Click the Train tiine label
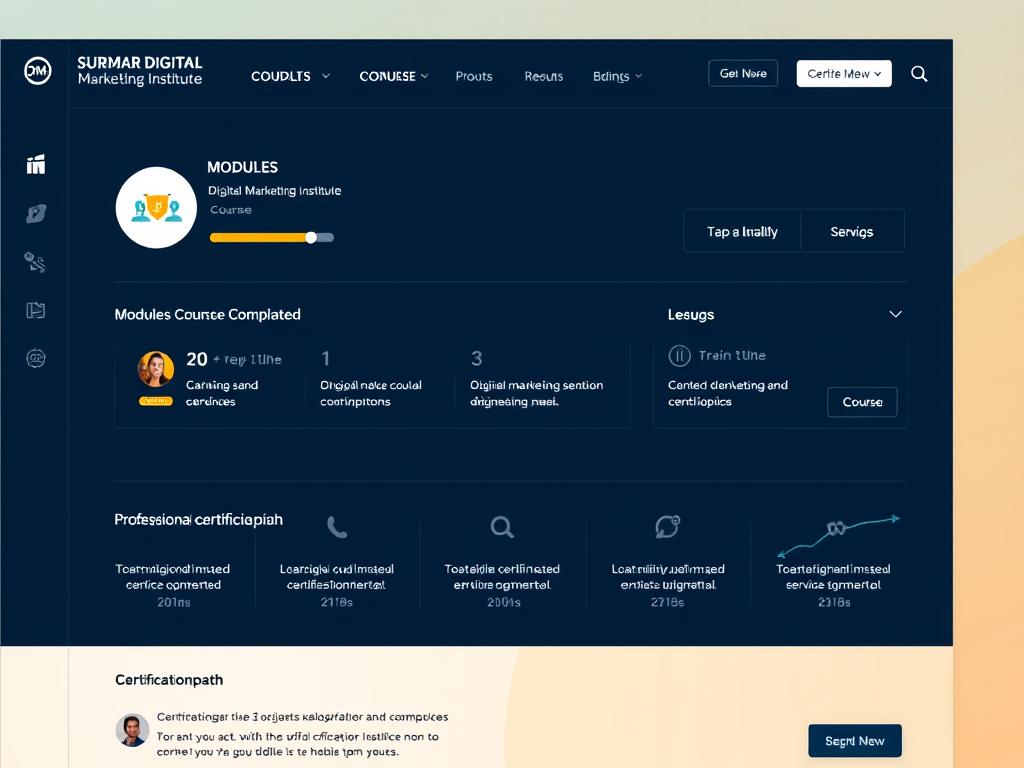This screenshot has height=768, width=1024. pos(731,355)
